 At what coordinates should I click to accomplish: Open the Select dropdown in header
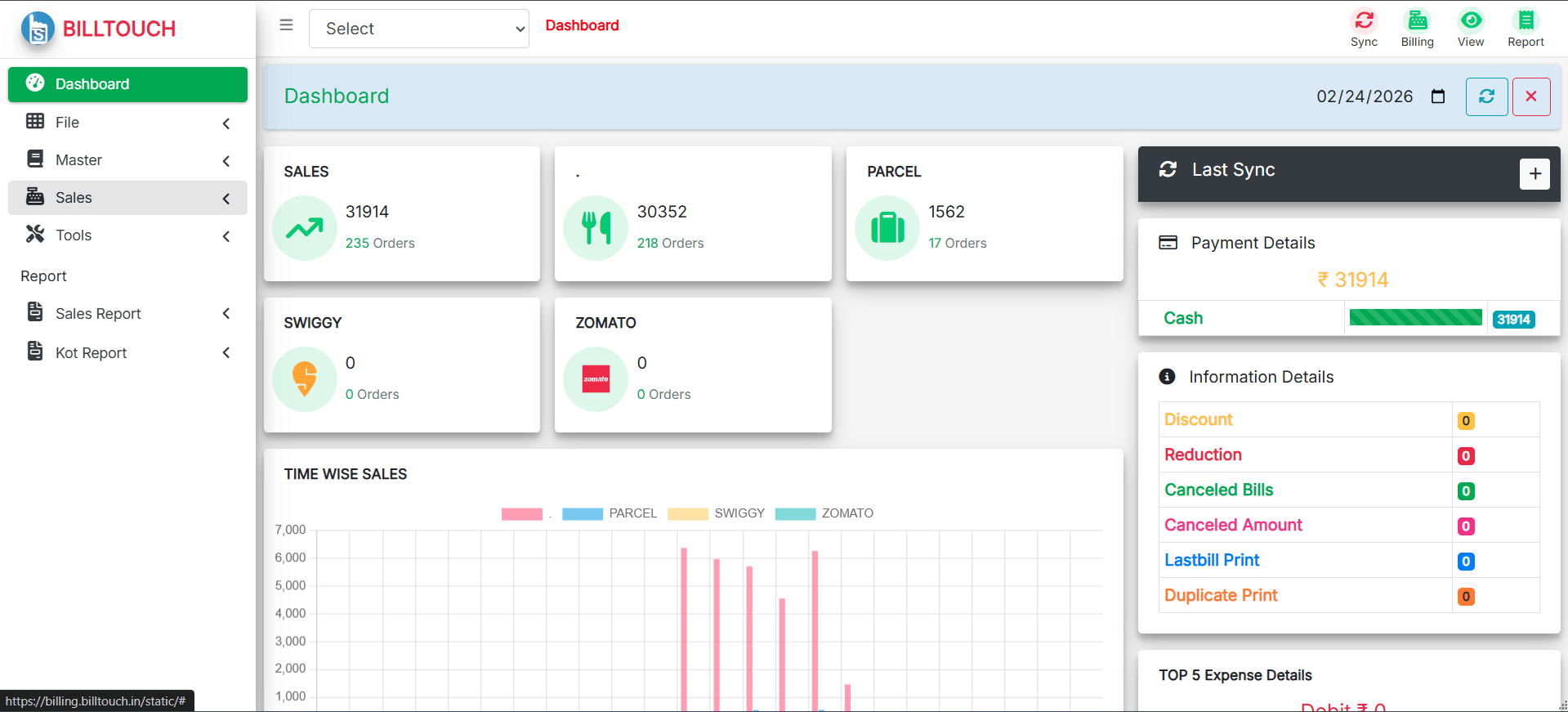pyautogui.click(x=418, y=29)
